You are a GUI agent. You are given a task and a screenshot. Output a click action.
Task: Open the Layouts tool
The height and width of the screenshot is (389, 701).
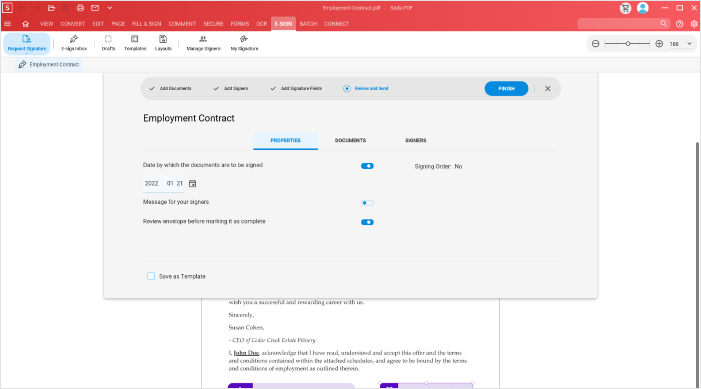pos(163,43)
